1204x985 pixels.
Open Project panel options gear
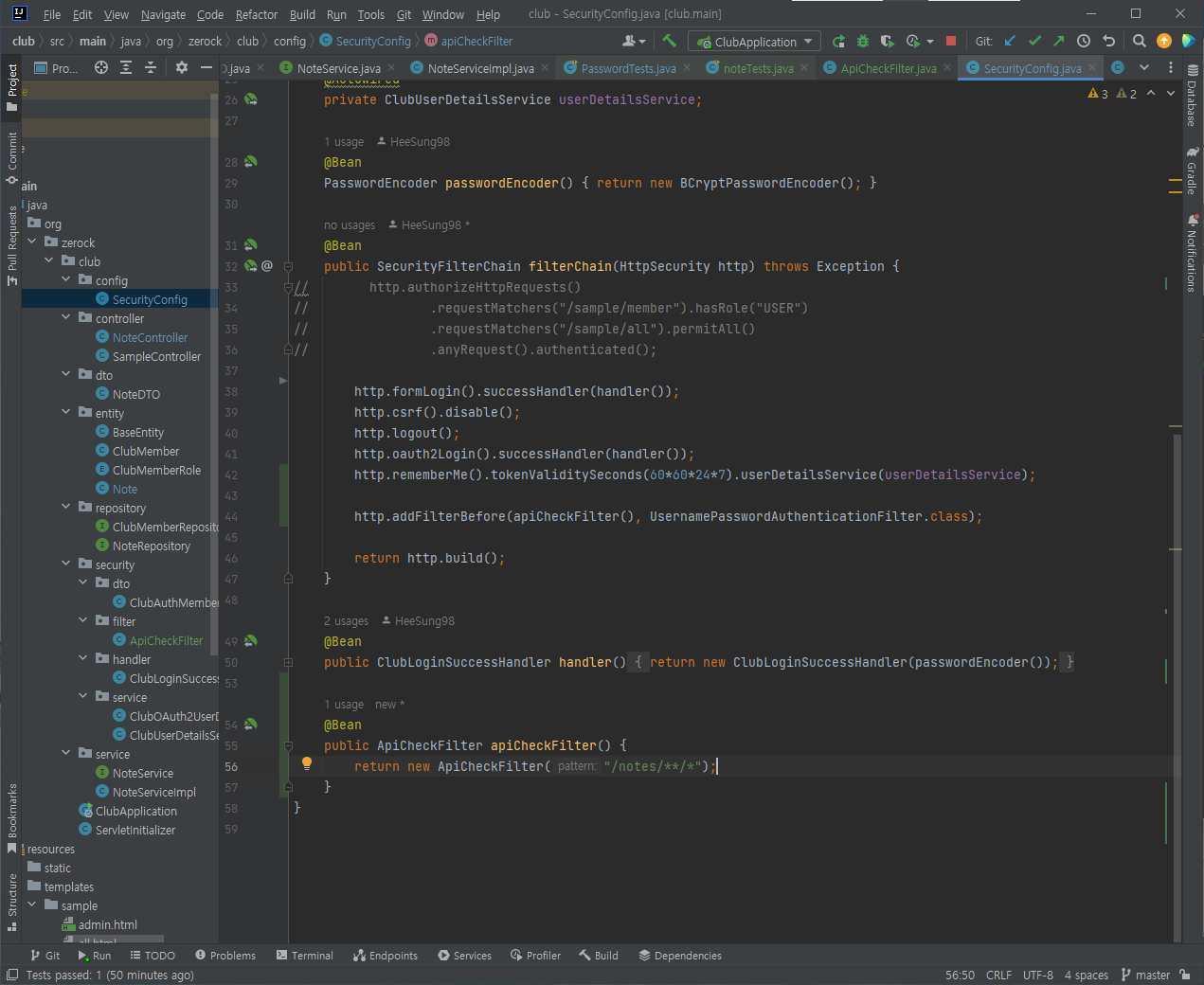182,67
